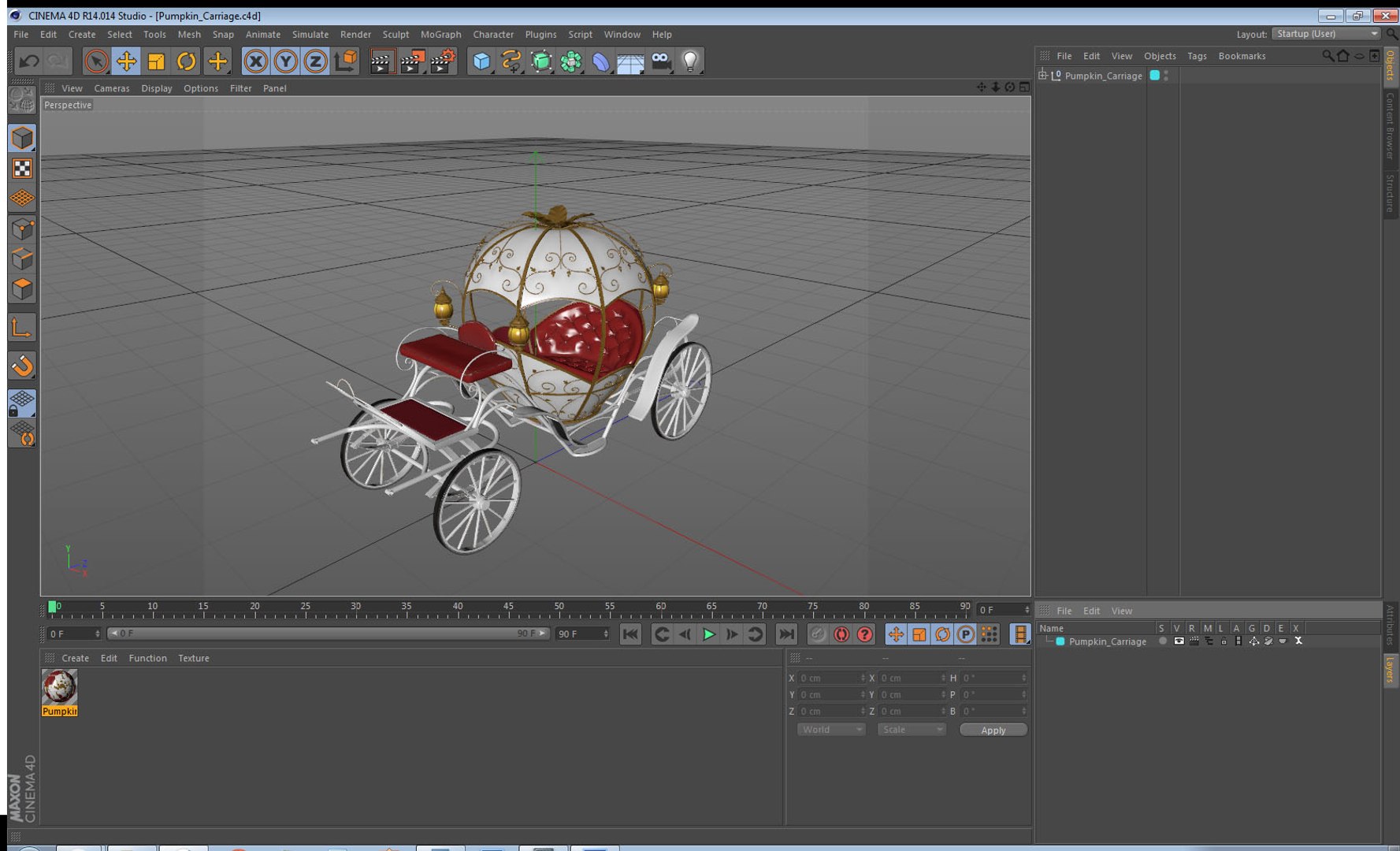Image resolution: width=1400 pixels, height=851 pixels.
Task: Click the Apply button
Action: tap(993, 730)
